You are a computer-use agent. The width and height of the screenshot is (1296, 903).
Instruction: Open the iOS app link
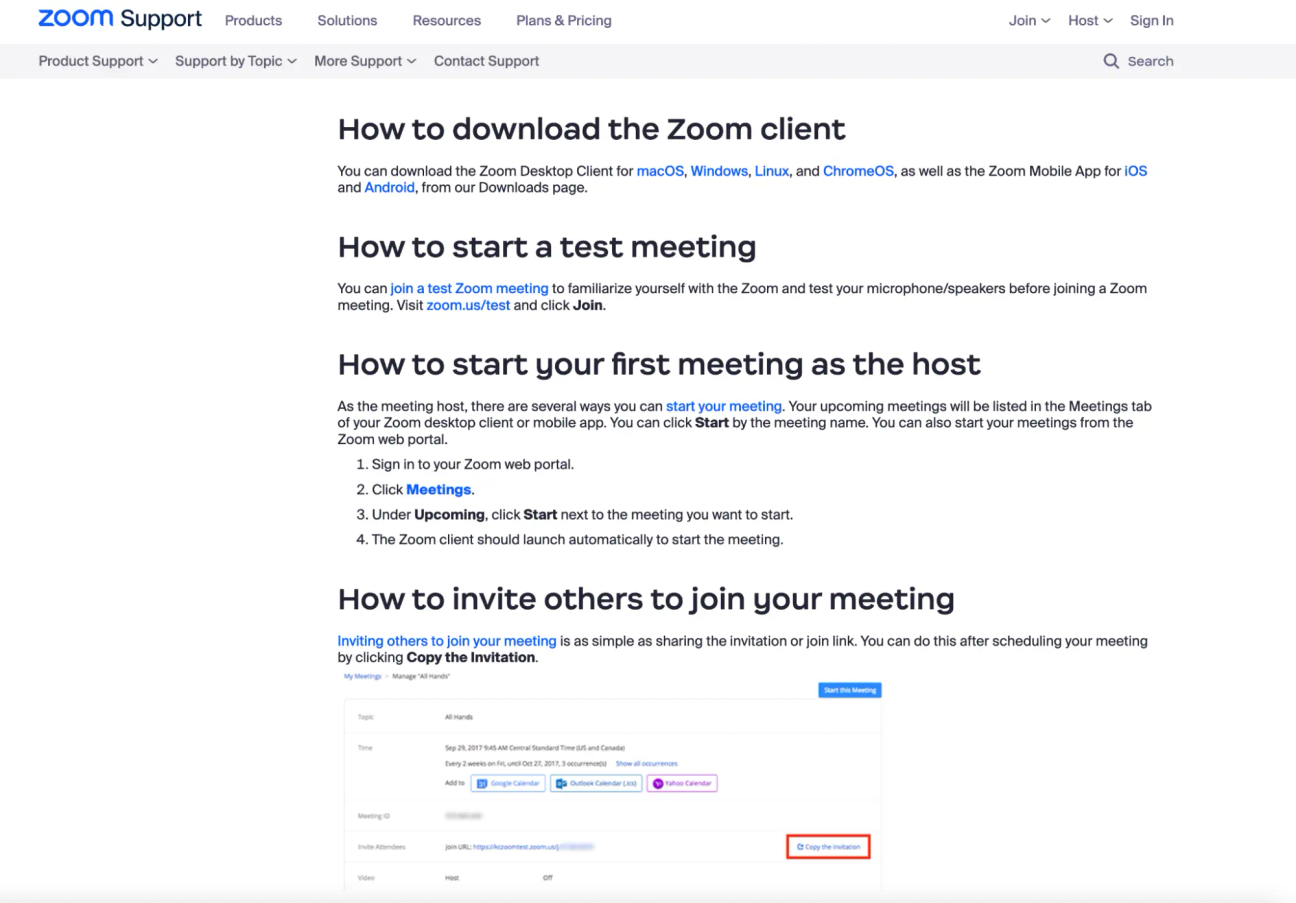click(1136, 171)
